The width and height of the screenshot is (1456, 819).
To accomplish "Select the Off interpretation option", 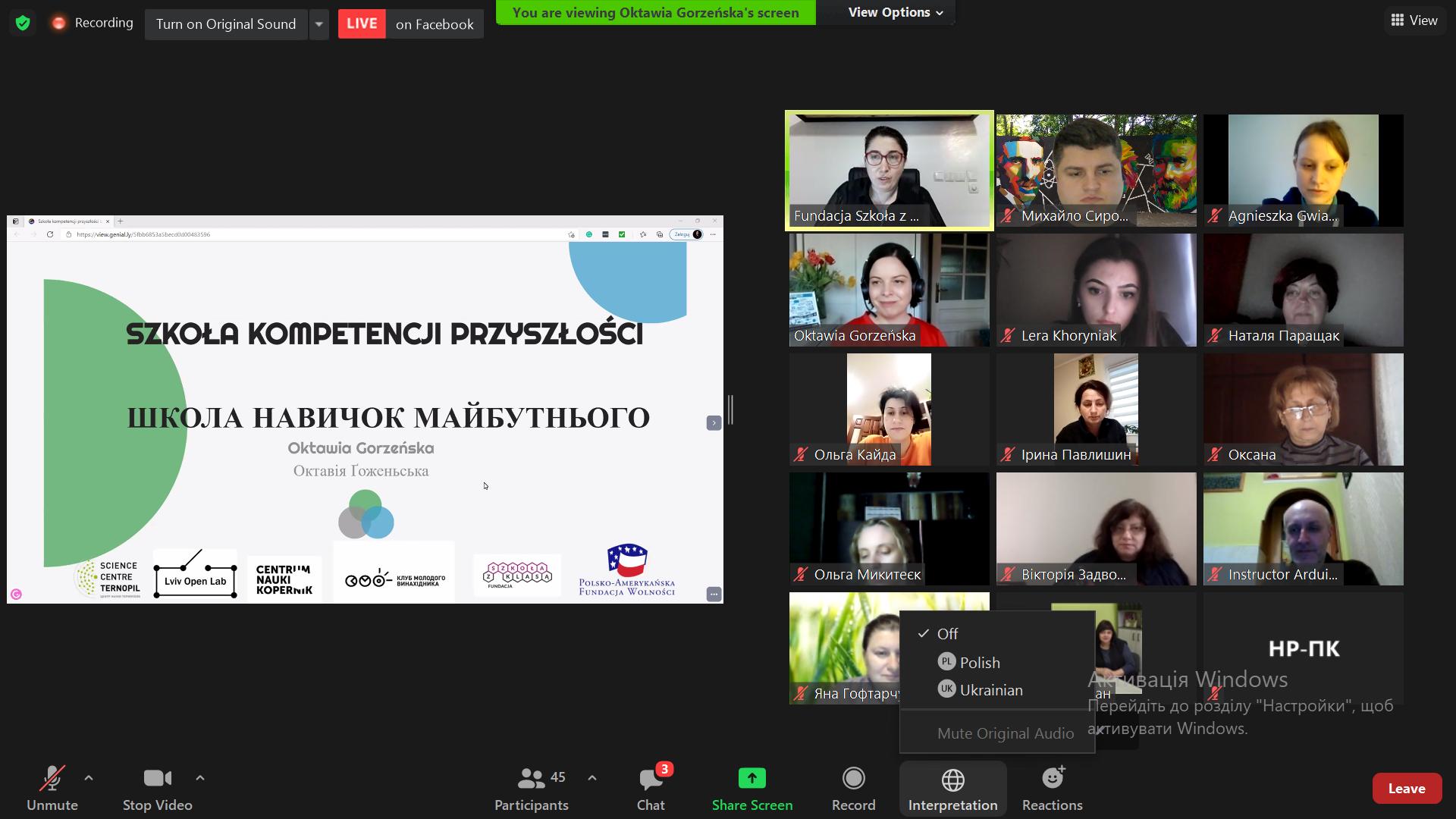I will point(947,634).
